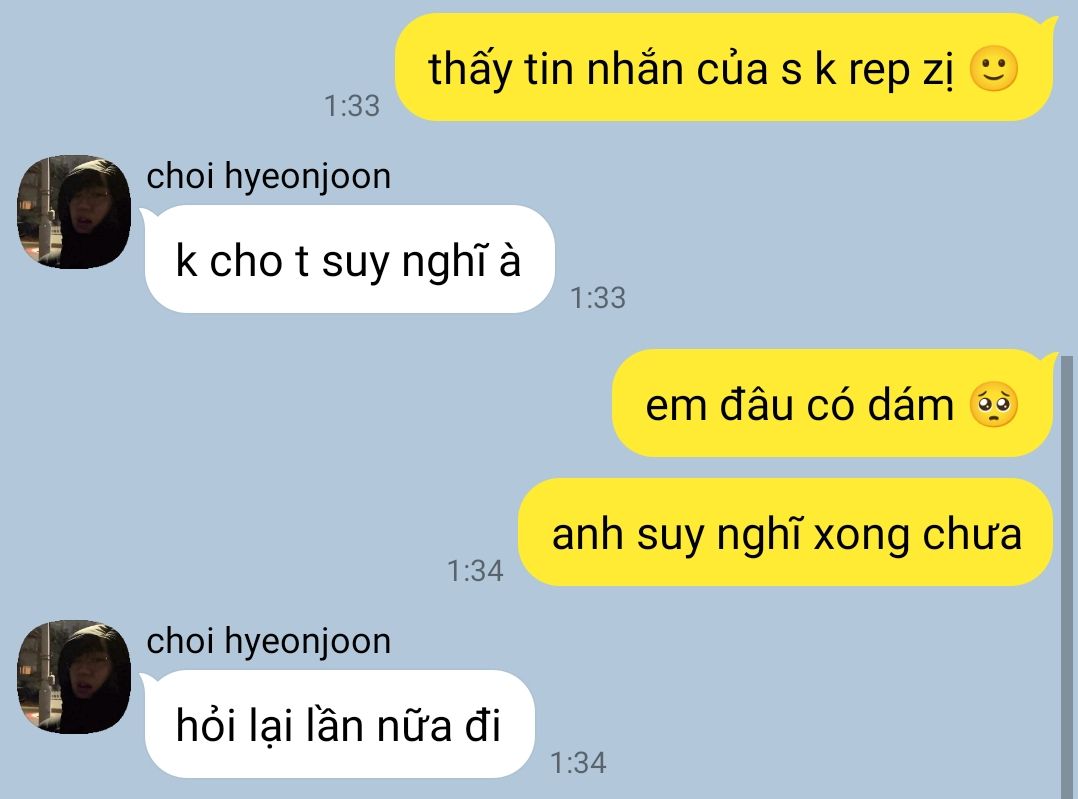Click the first choi hyeonjoon sender name
This screenshot has height=799, width=1078.
click(269, 177)
